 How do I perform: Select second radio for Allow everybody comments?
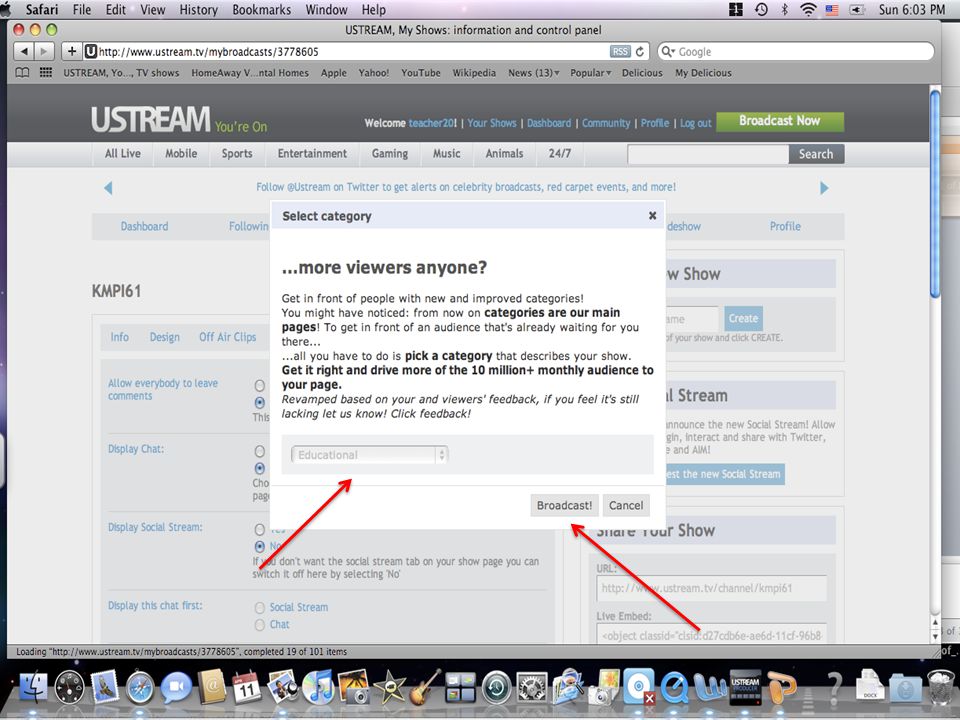click(x=260, y=402)
